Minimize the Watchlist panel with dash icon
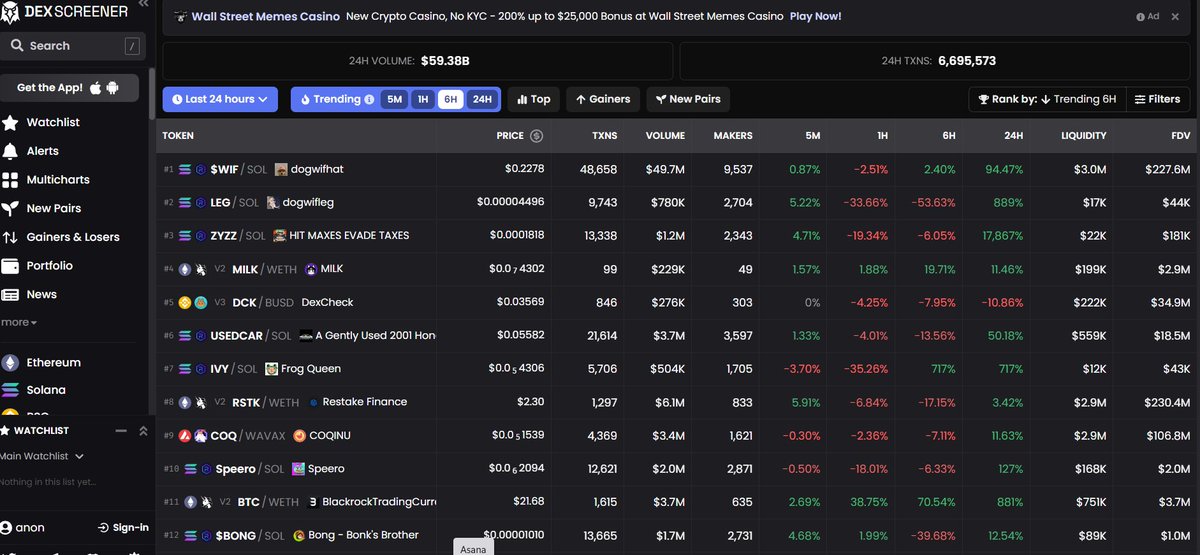 [x=121, y=431]
